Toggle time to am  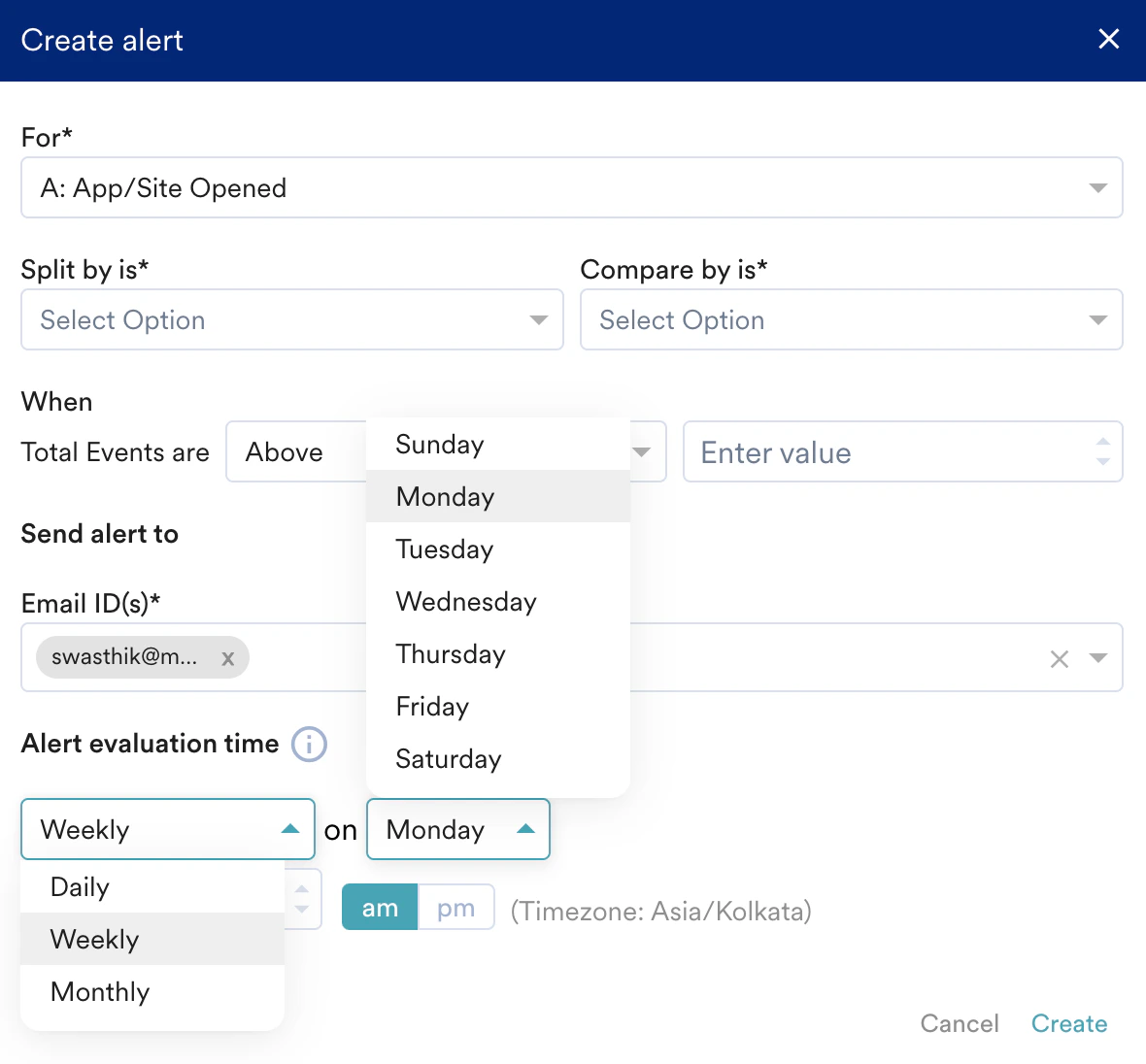click(x=380, y=908)
